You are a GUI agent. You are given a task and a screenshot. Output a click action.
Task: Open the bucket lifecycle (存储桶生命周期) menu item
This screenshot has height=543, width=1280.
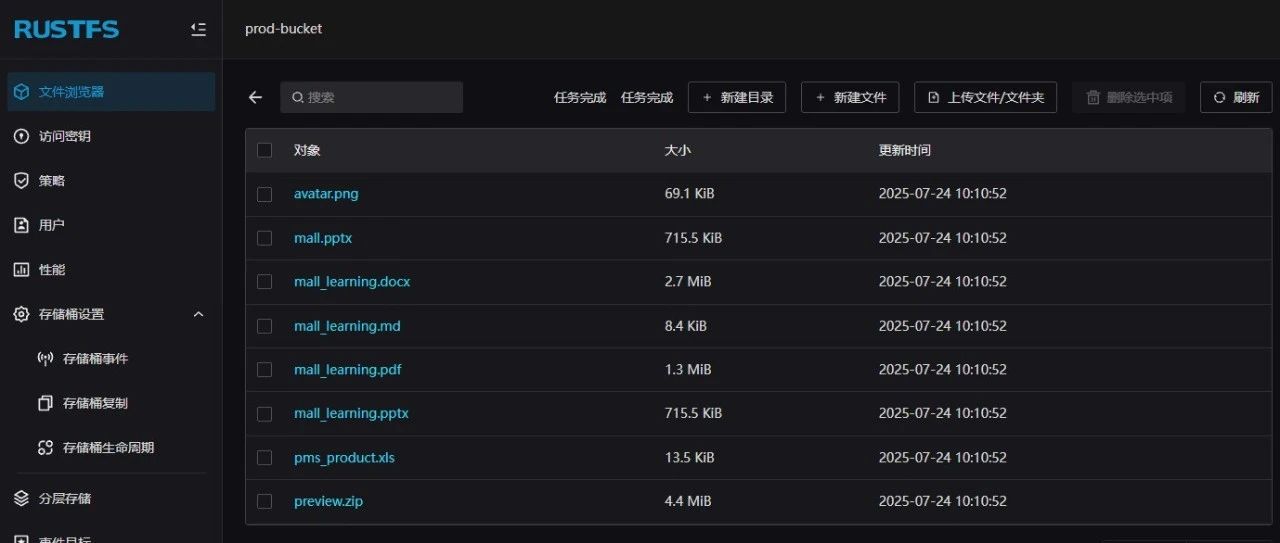[x=108, y=448]
